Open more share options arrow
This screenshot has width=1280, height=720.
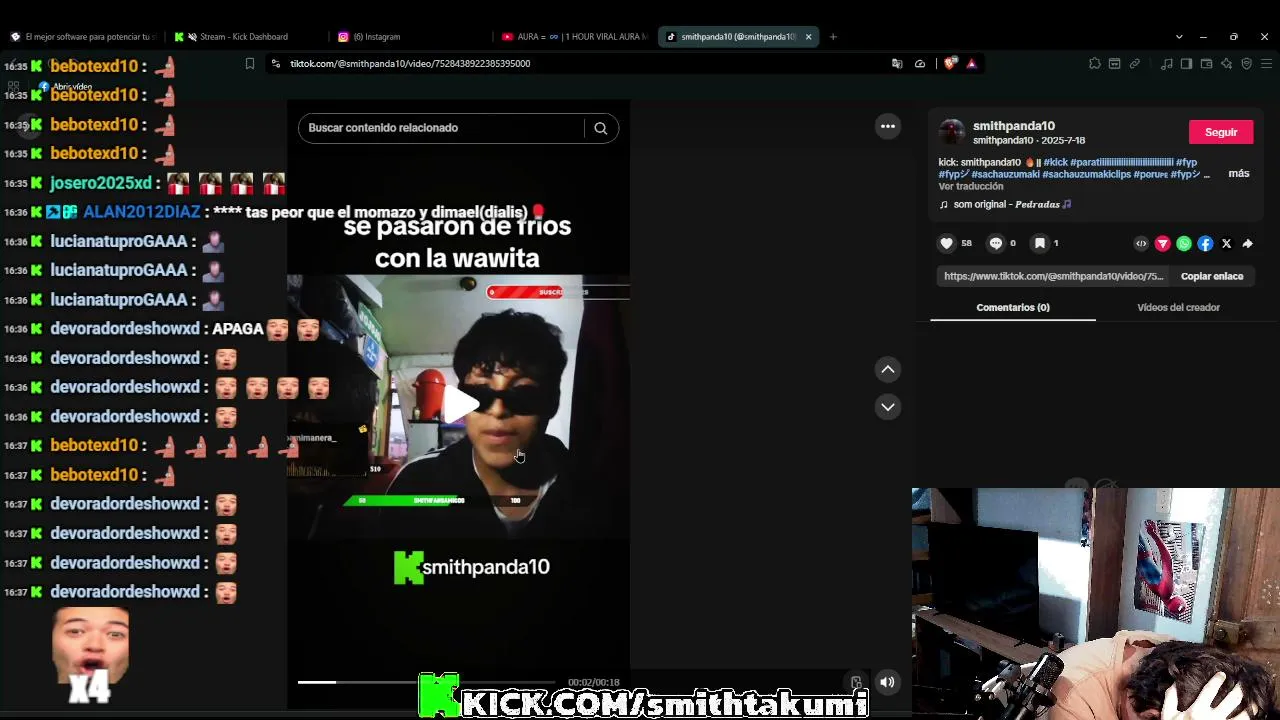1248,243
